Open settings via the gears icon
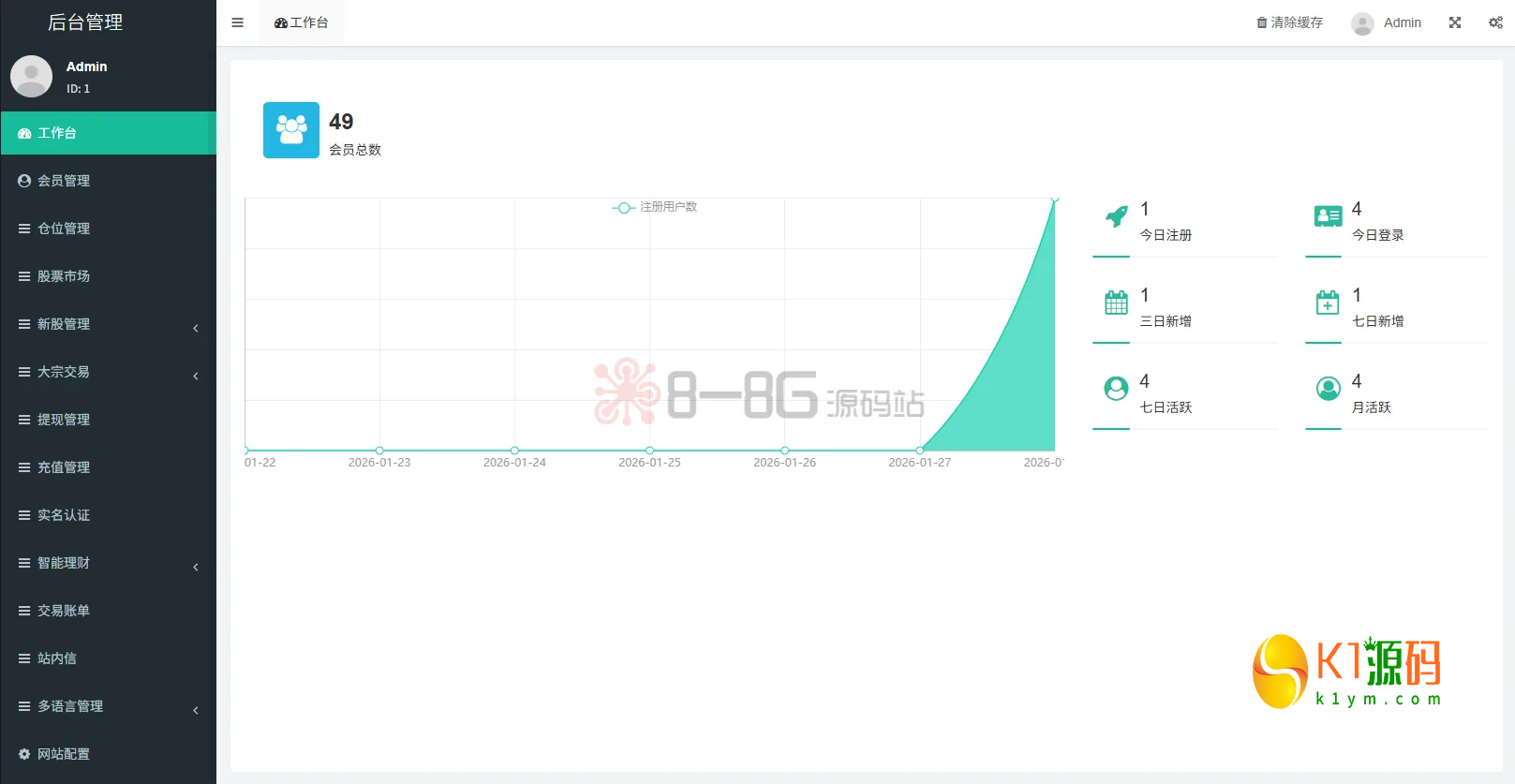 (x=1495, y=22)
